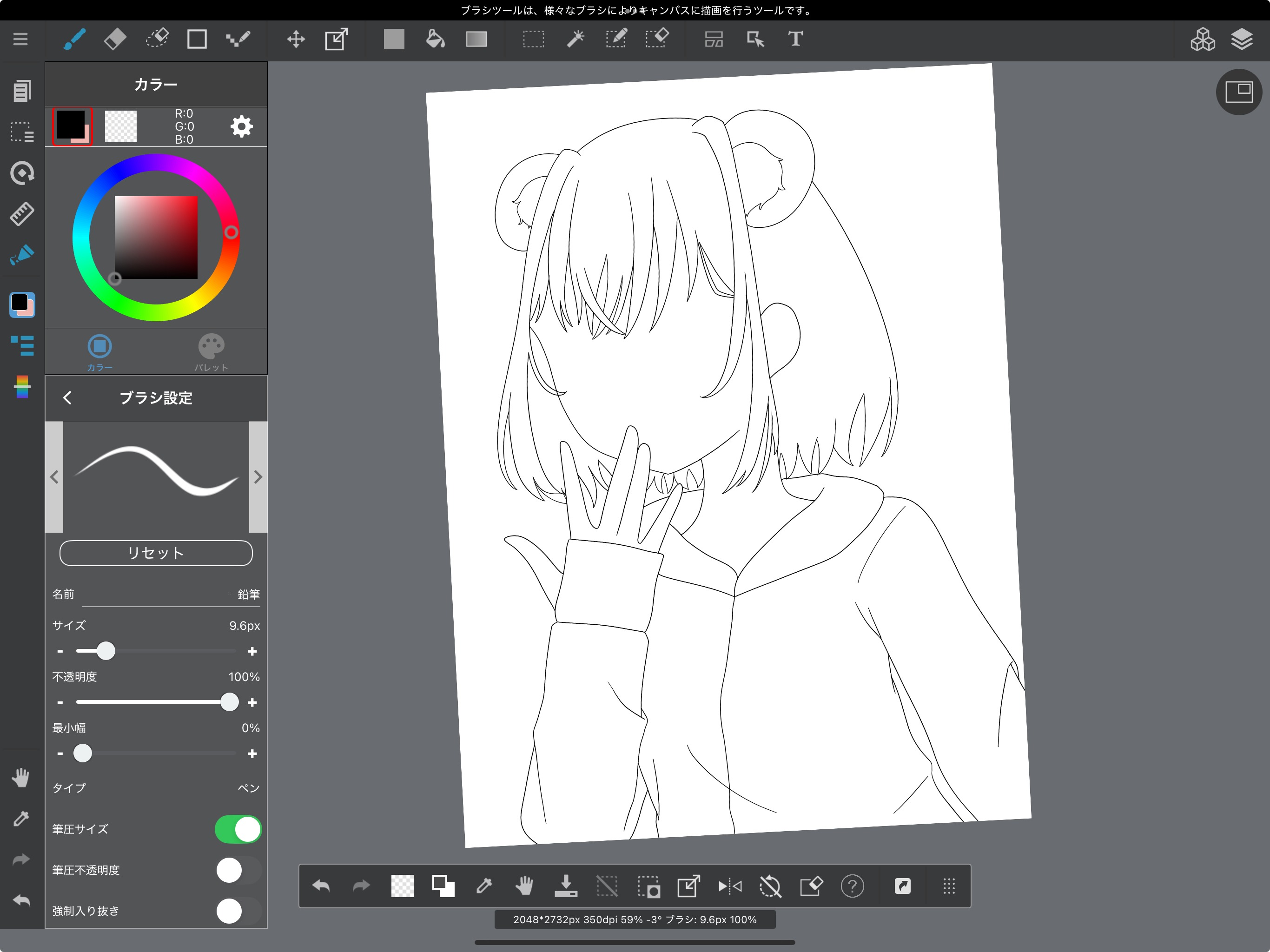The height and width of the screenshot is (952, 1270).
Task: Select the Brush tool in top toolbar
Action: coord(75,39)
